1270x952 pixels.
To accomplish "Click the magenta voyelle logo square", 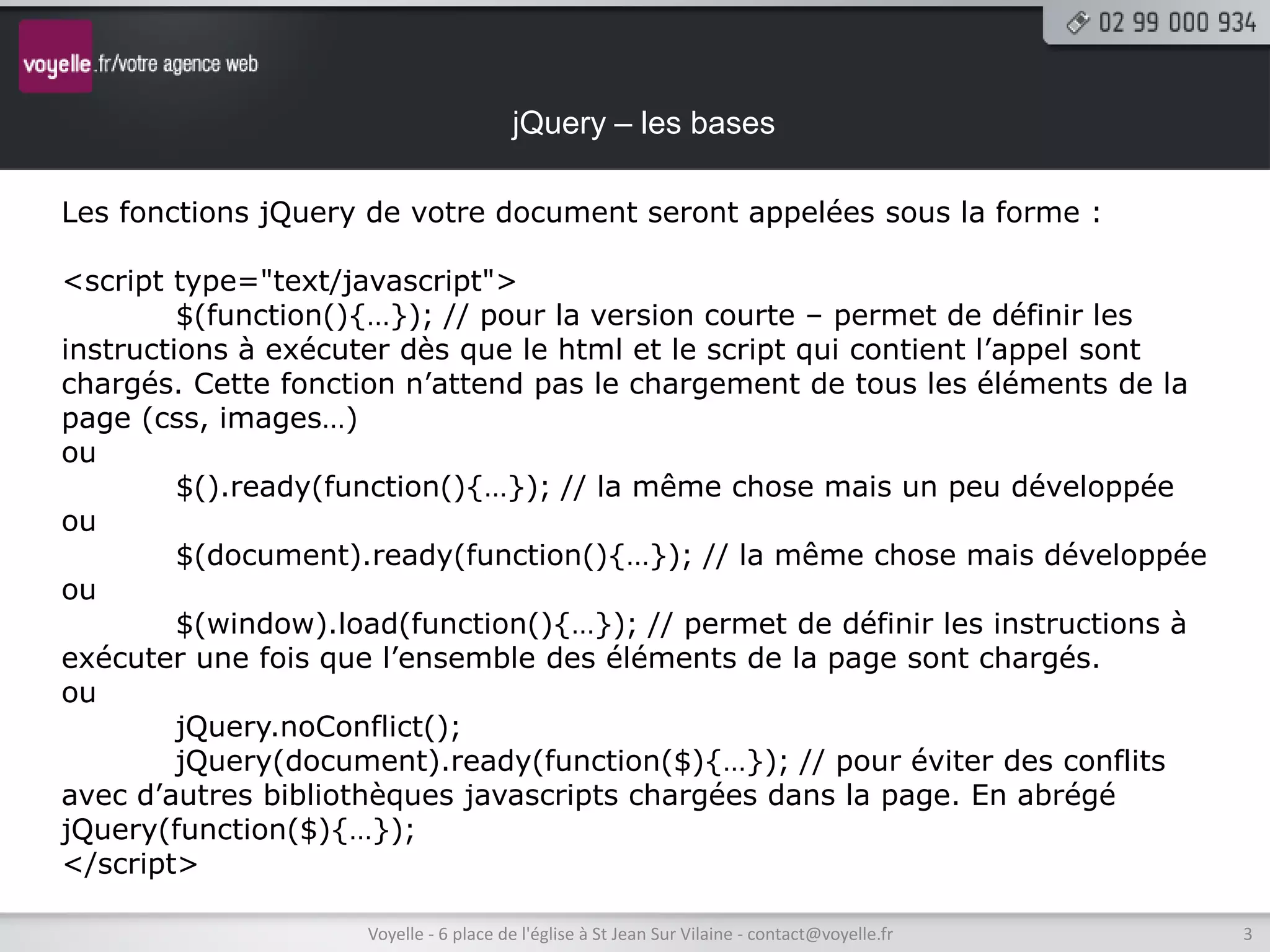I will (56, 56).
